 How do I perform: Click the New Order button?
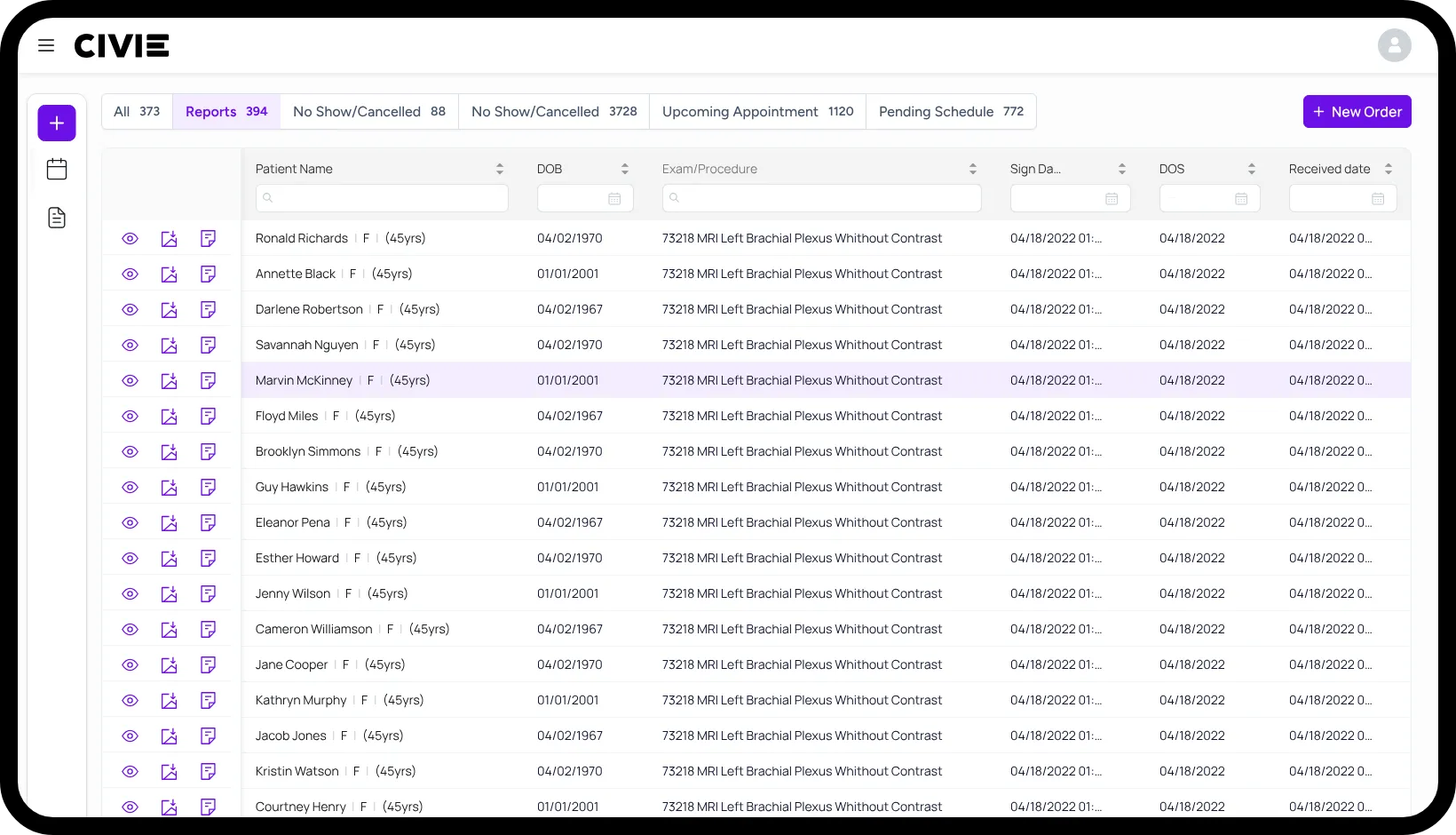(x=1357, y=112)
